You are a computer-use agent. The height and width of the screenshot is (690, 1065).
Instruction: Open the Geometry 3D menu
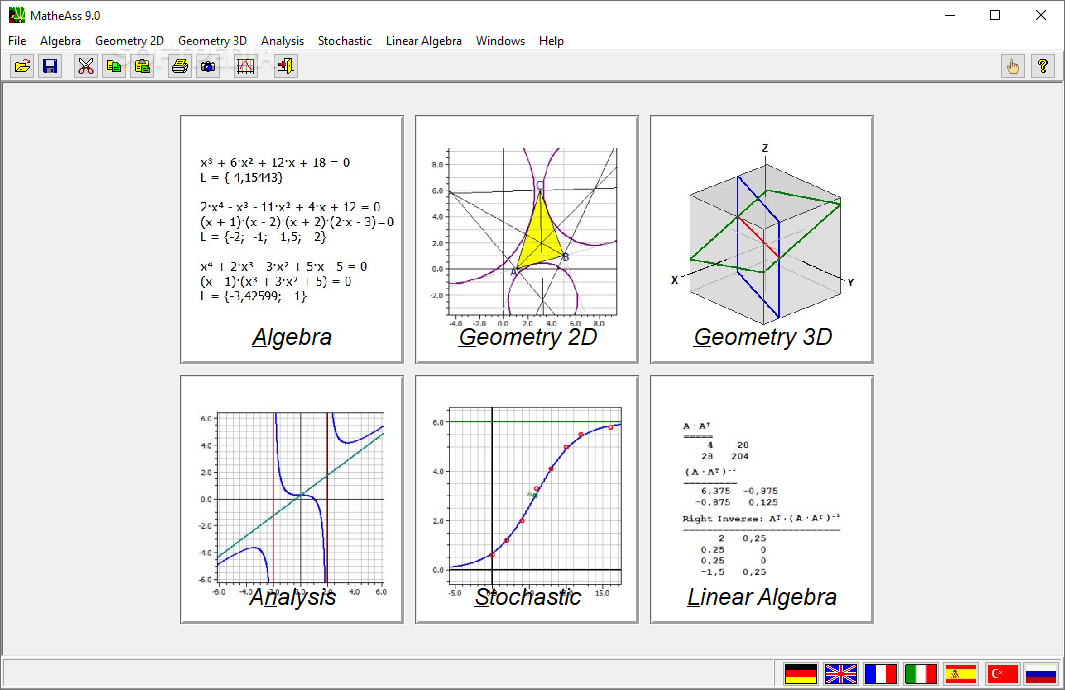pos(212,41)
